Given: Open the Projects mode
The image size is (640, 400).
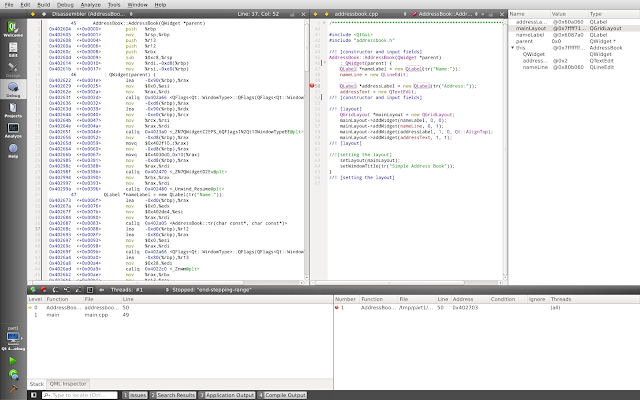Looking at the screenshot, I should point(13,110).
